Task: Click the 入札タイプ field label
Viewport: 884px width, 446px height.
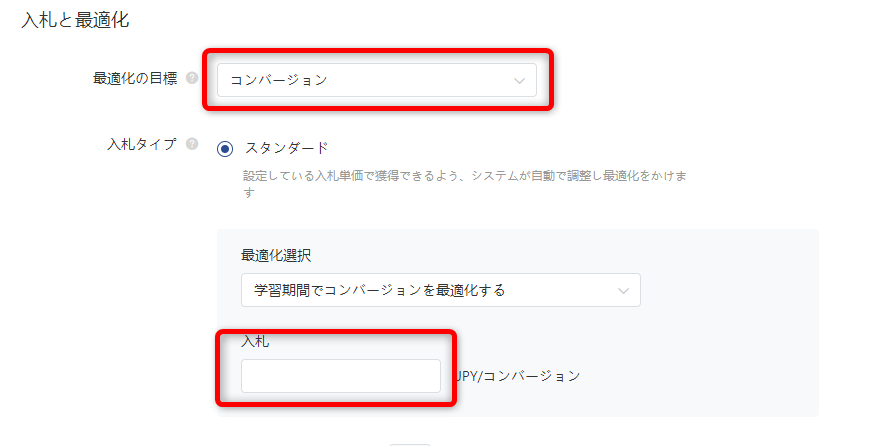Action: click(x=141, y=144)
